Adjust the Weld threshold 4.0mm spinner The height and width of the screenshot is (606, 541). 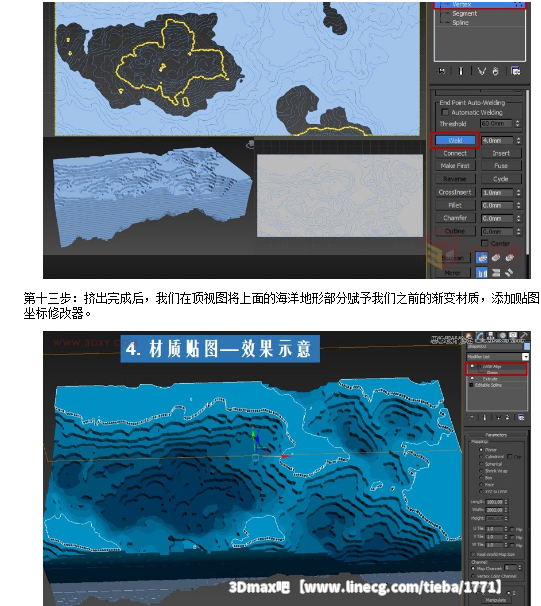(518, 140)
